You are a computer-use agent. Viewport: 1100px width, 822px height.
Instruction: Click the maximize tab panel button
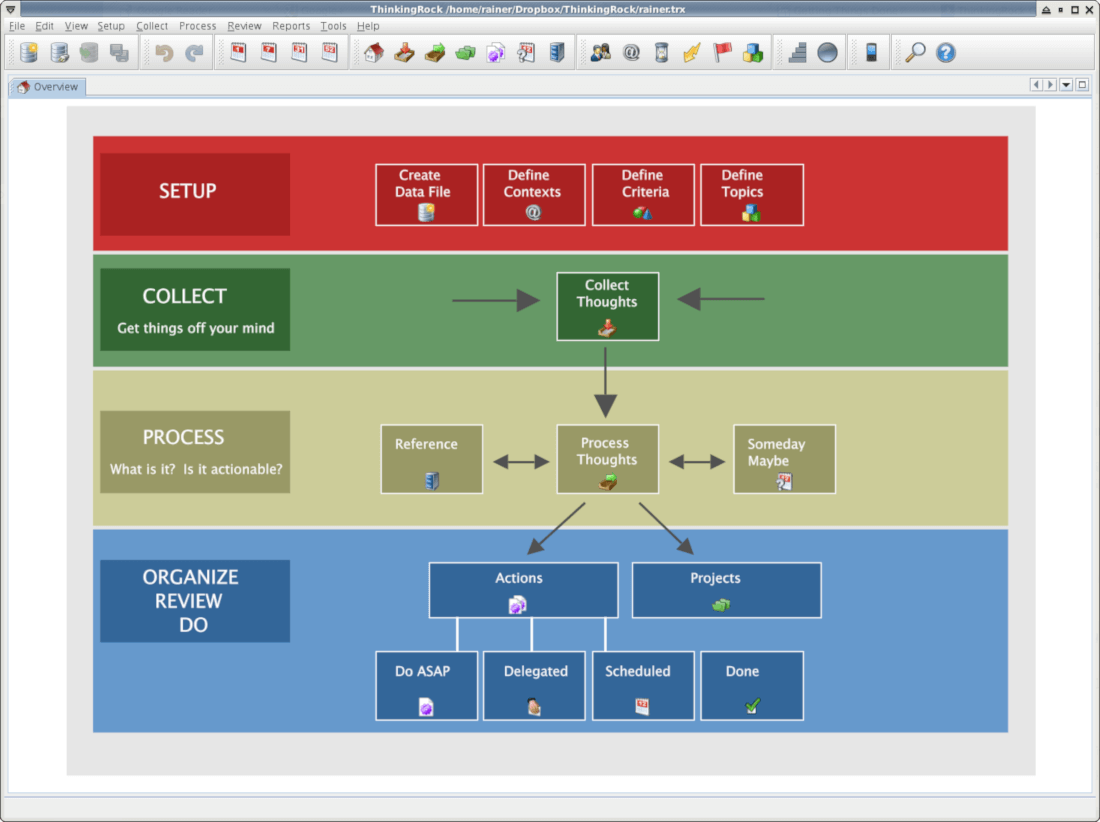[x=1082, y=85]
